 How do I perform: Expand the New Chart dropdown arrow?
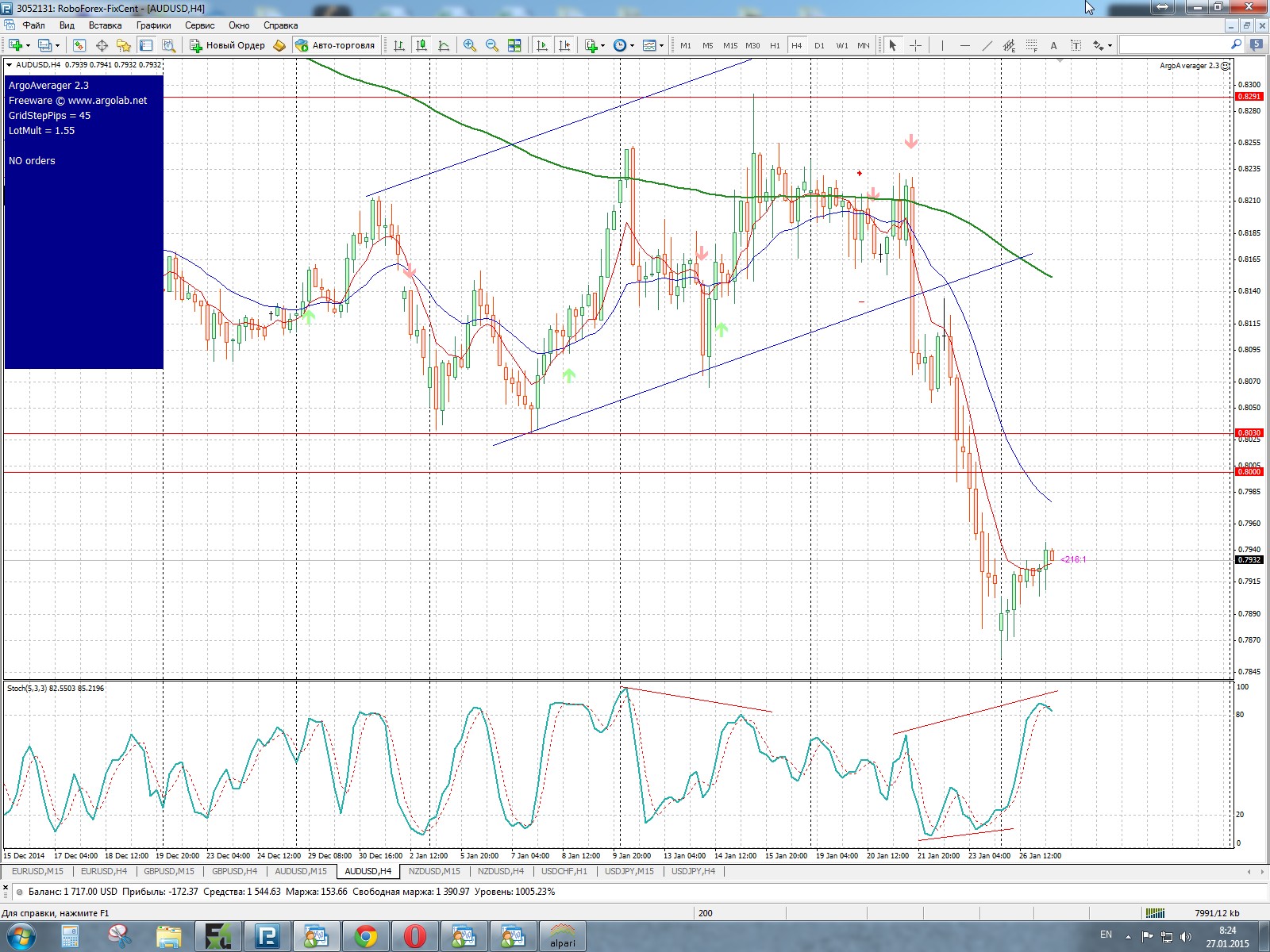28,45
